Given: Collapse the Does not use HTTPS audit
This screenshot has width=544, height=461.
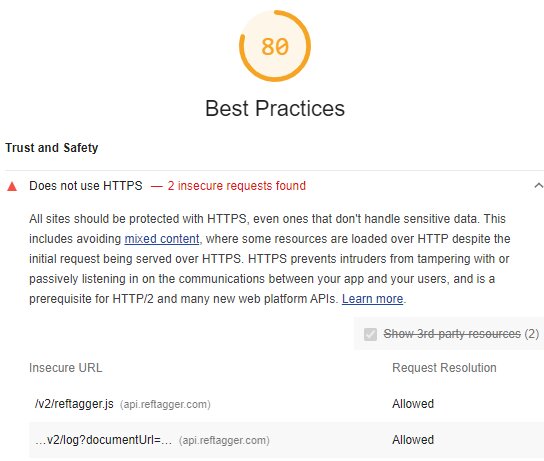Looking at the screenshot, I should tap(538, 186).
